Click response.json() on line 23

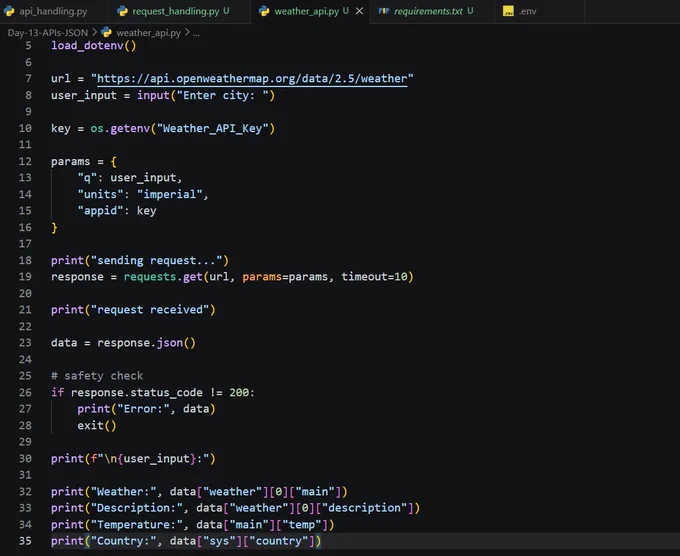tap(147, 343)
